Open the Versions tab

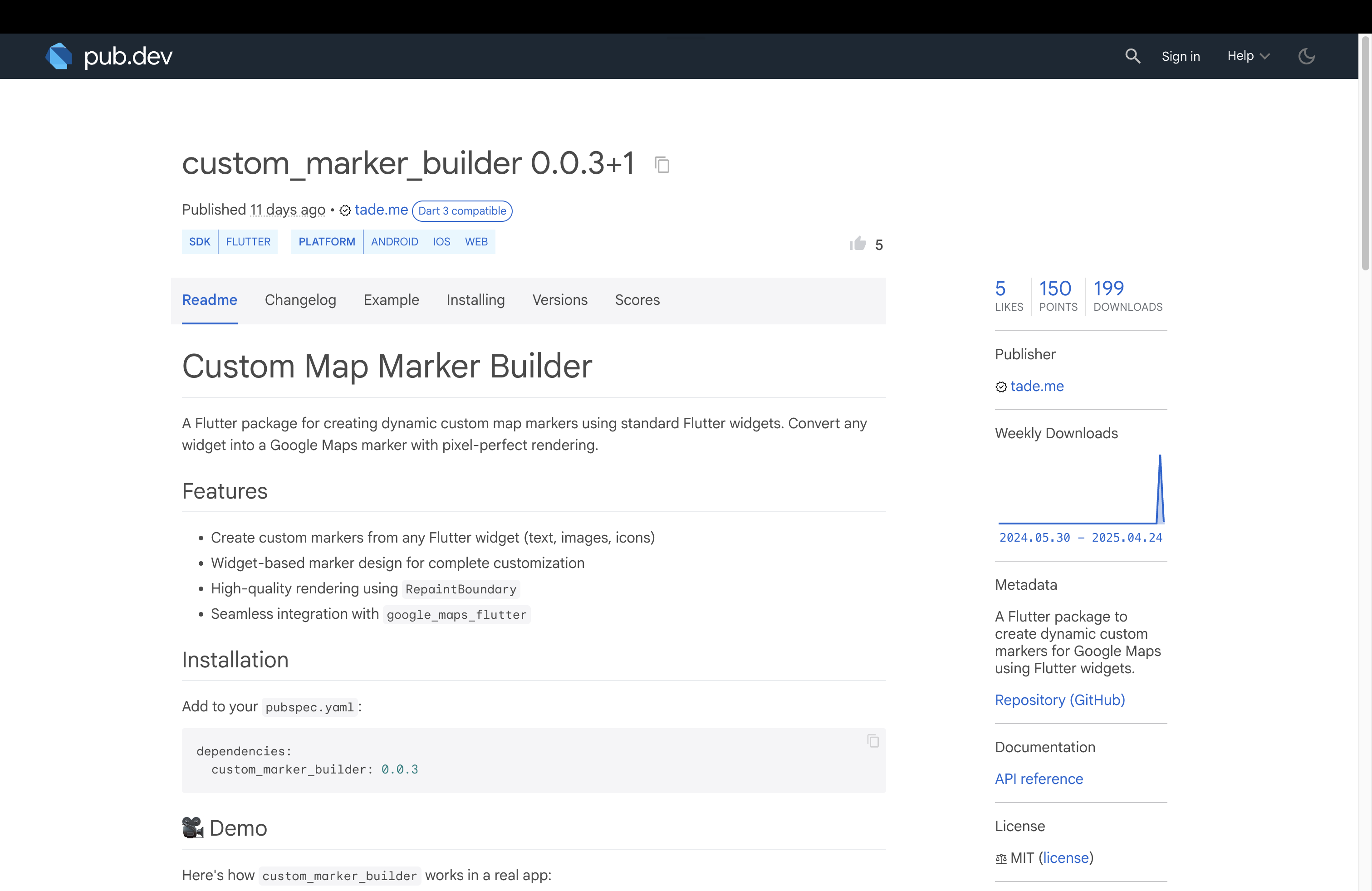[x=560, y=300]
